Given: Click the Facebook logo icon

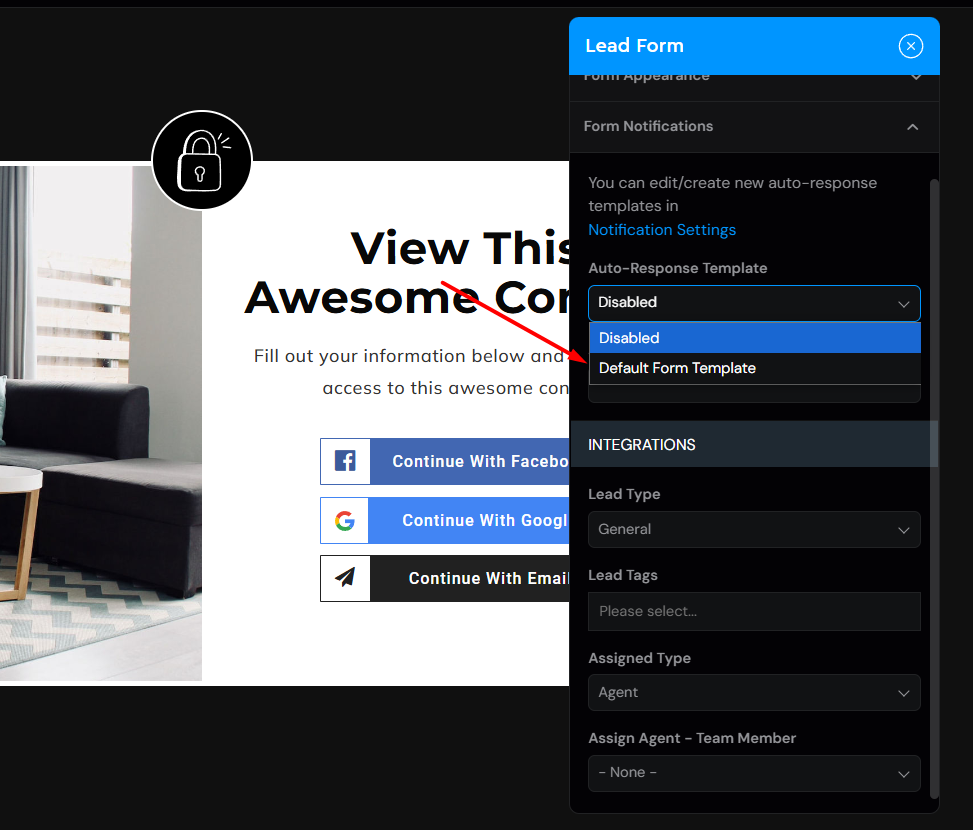Looking at the screenshot, I should click(x=345, y=461).
